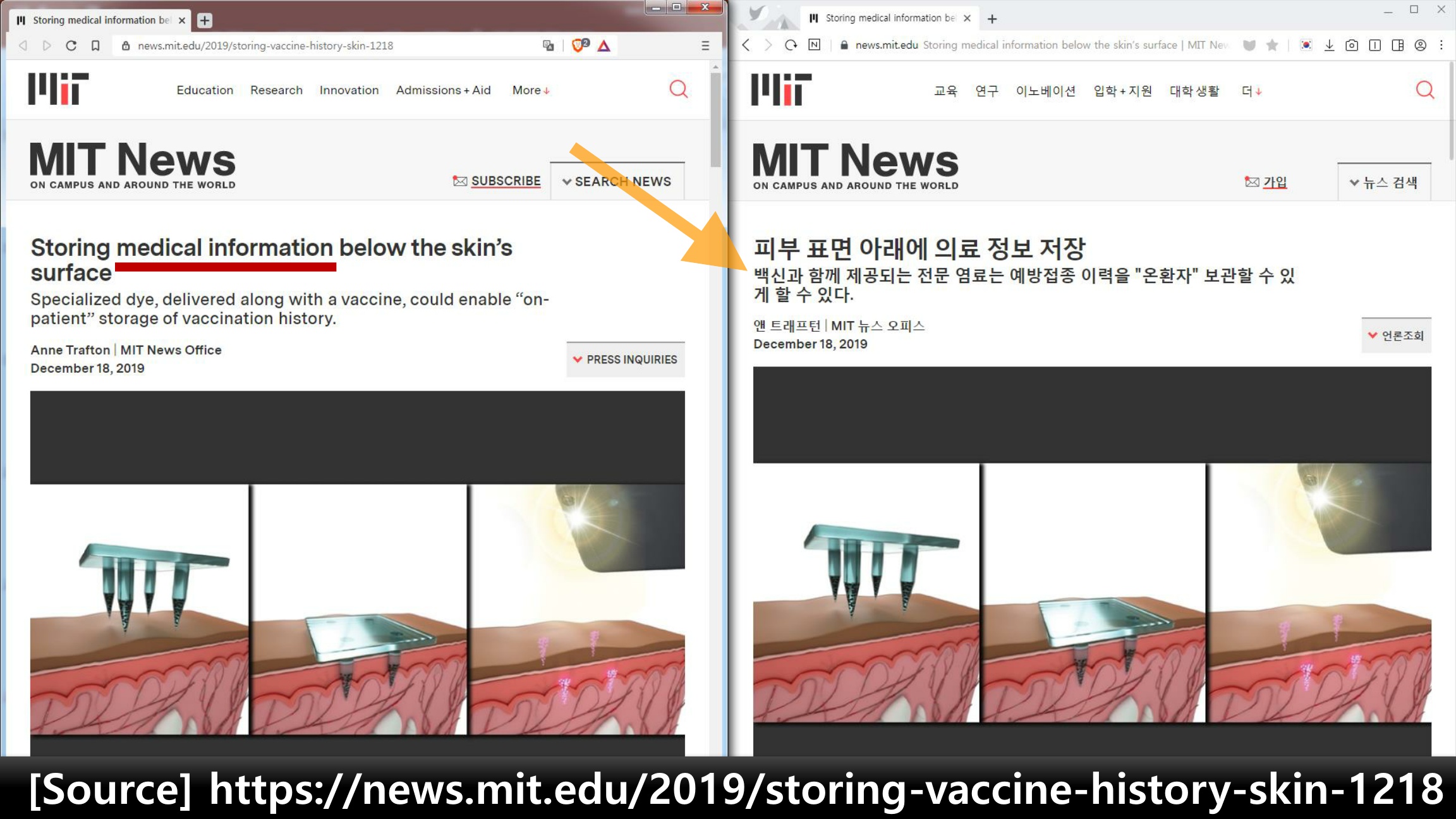Click the mobile-window icon beside the capture icon
Screen dimensions: 1456x819
[x=1374, y=45]
